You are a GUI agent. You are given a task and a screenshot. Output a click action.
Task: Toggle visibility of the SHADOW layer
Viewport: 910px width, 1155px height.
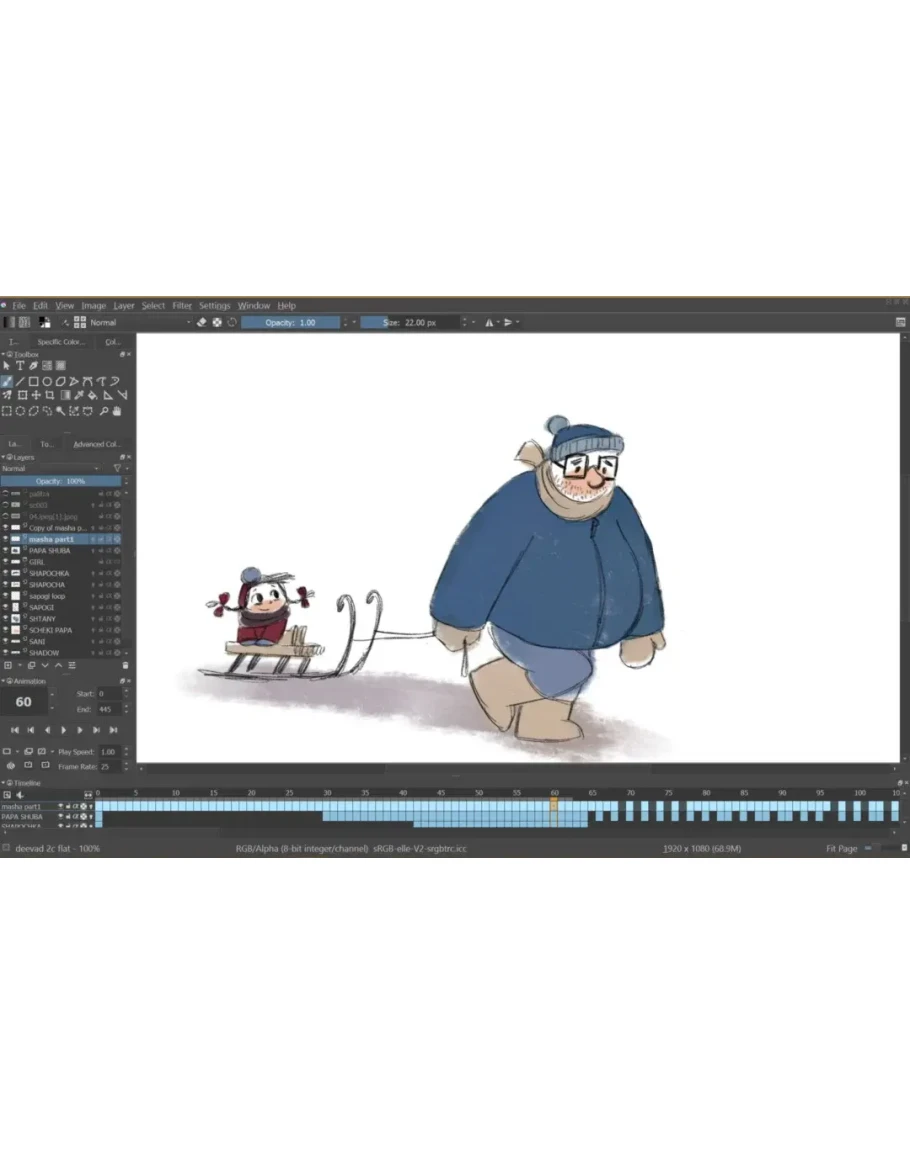pos(6,653)
